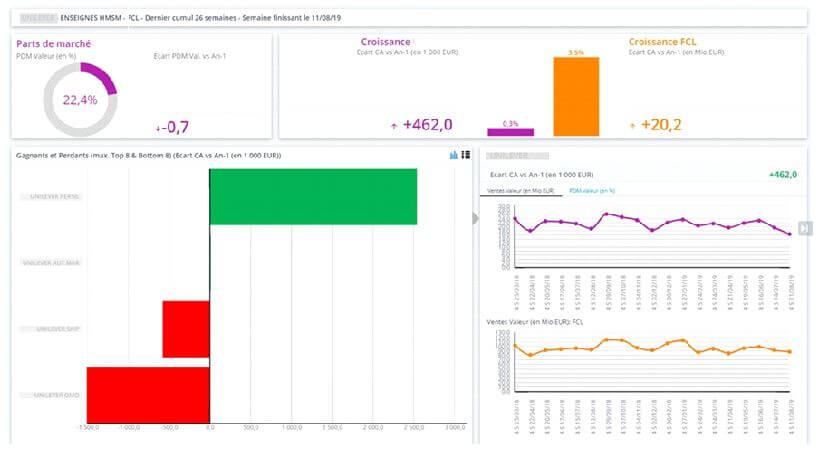Open the Ventes valeur (en Mio EUR) tab

[520, 191]
